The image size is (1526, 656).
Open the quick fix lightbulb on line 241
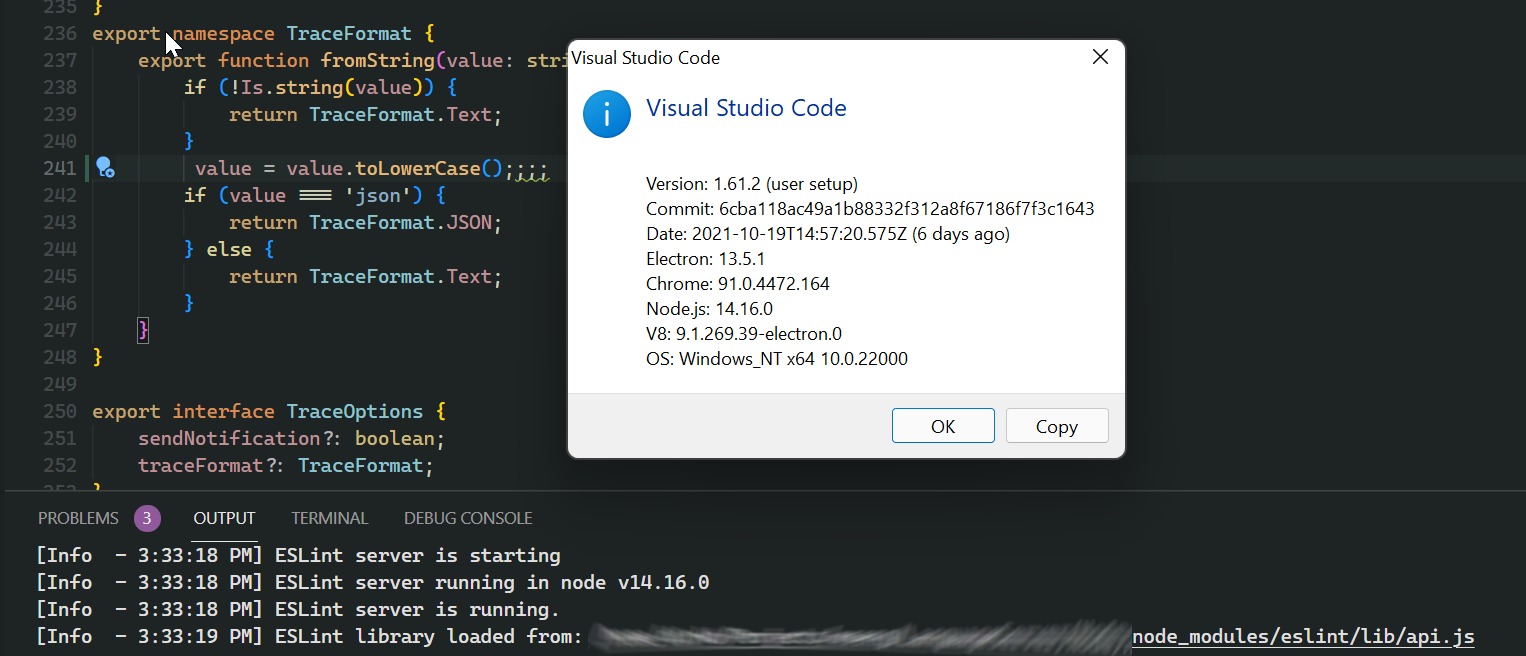tap(106, 168)
